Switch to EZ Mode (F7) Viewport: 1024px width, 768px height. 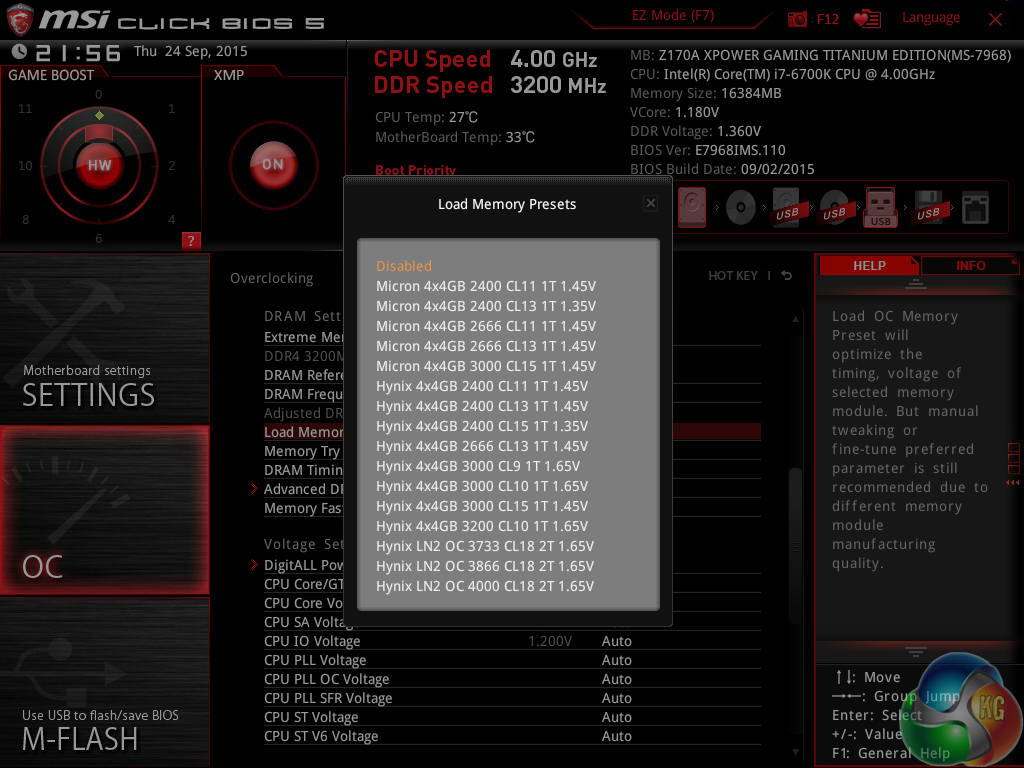(x=673, y=16)
